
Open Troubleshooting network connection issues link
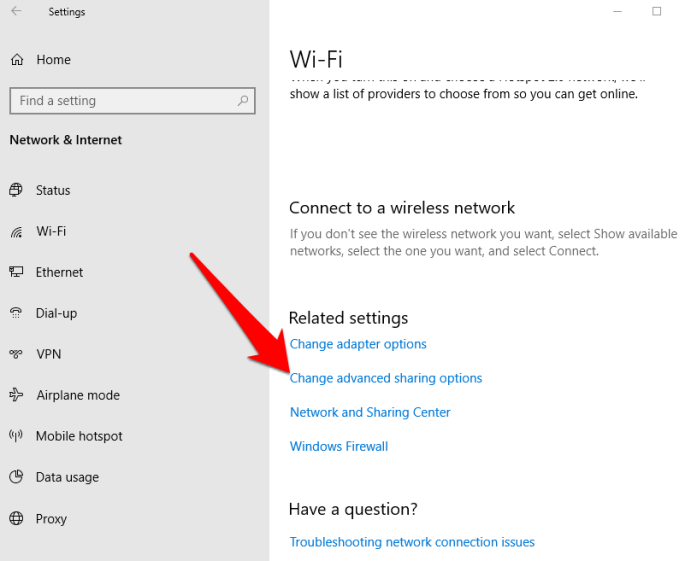click(x=412, y=542)
